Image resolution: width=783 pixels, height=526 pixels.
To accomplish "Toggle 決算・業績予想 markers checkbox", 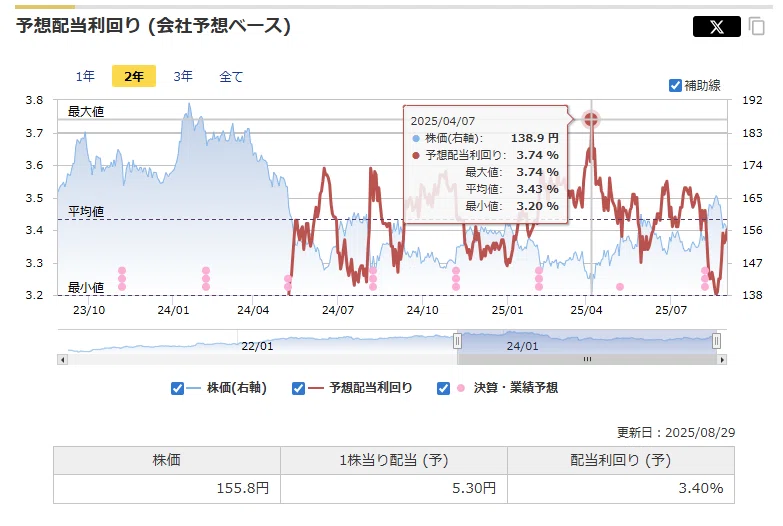I will coord(443,388).
